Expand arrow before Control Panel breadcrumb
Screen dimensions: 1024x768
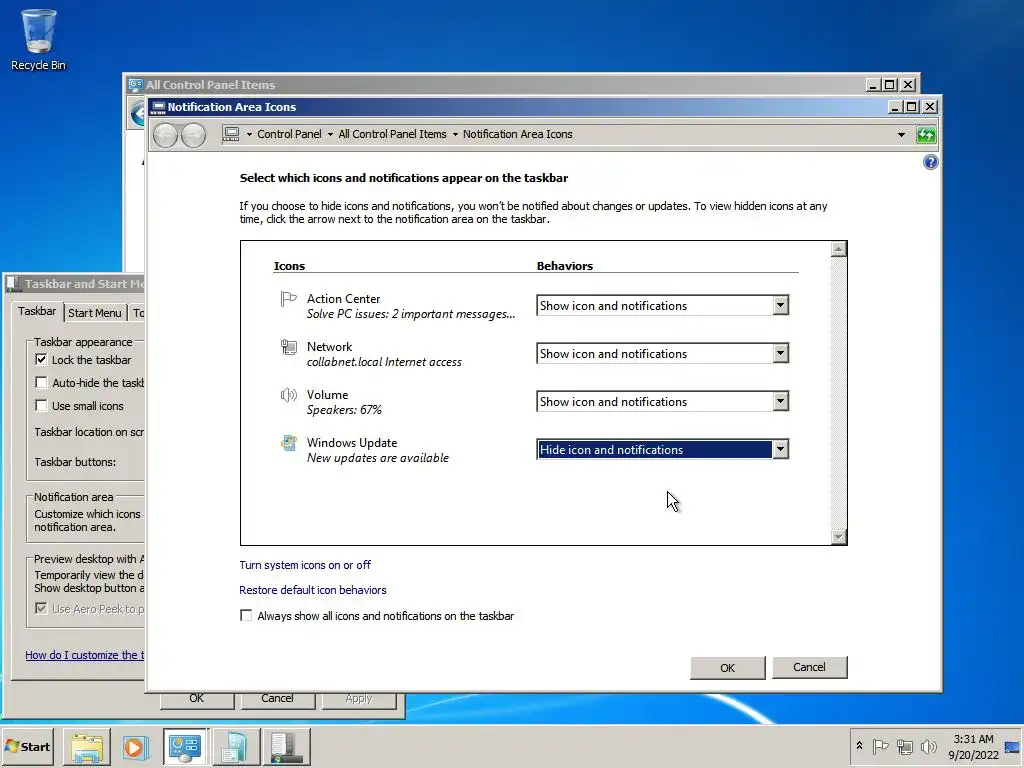click(x=249, y=135)
